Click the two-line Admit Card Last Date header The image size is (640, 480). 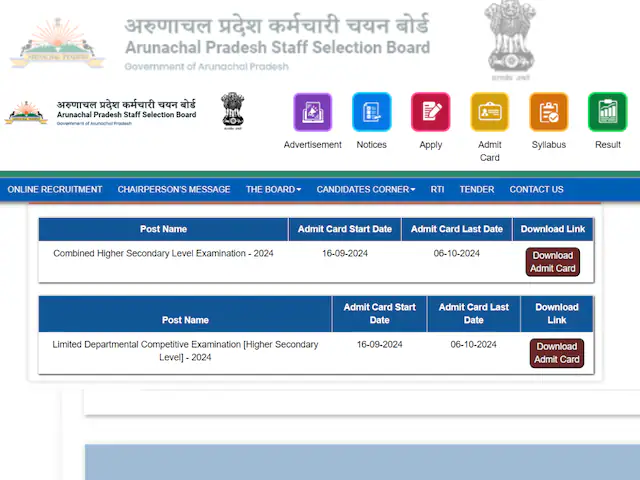coord(473,313)
